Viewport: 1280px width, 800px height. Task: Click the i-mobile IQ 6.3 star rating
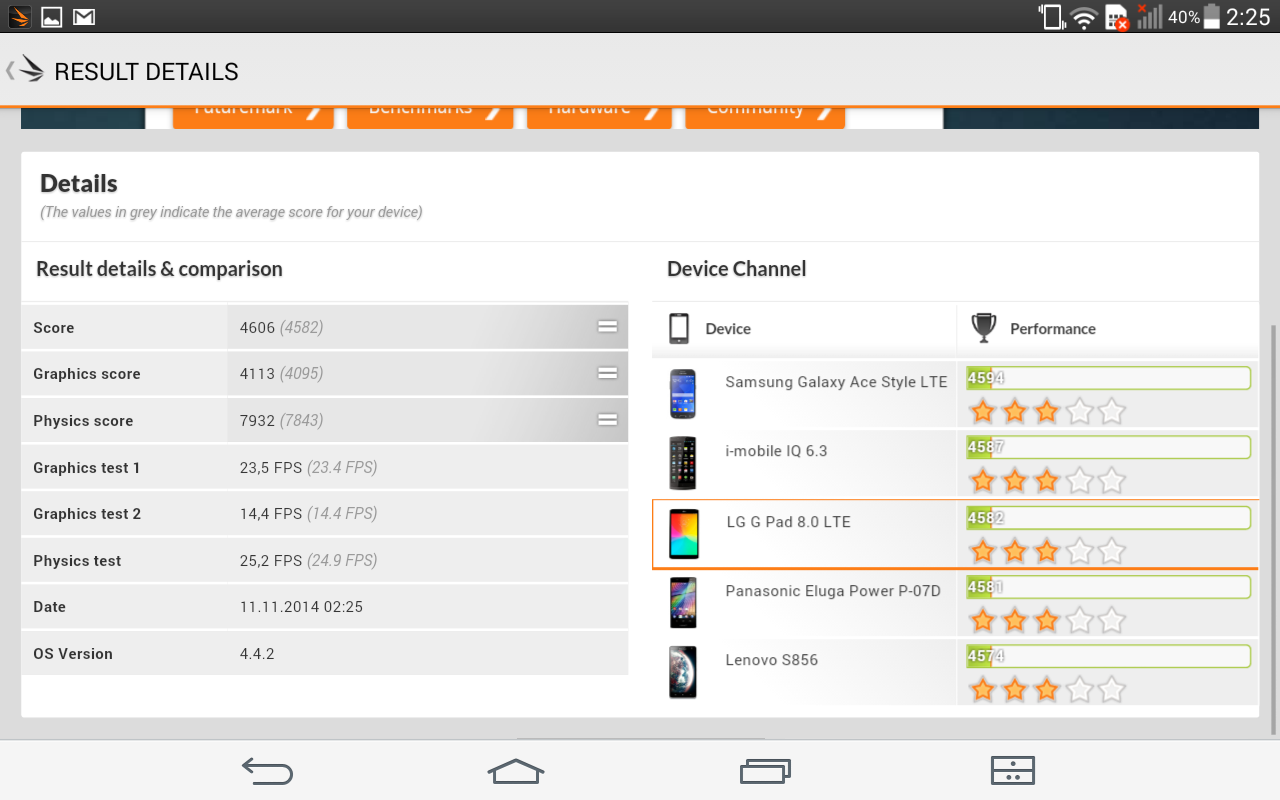coord(1047,481)
